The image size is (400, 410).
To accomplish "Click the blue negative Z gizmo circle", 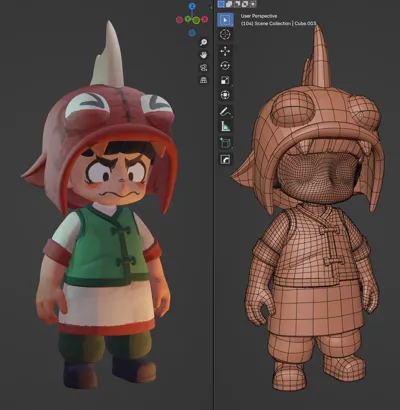I will pyautogui.click(x=192, y=32).
